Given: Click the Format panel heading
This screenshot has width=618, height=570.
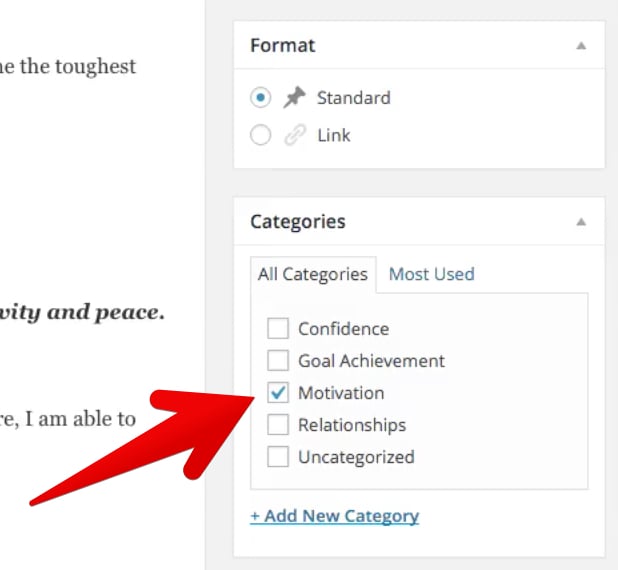Looking at the screenshot, I should click(283, 45).
